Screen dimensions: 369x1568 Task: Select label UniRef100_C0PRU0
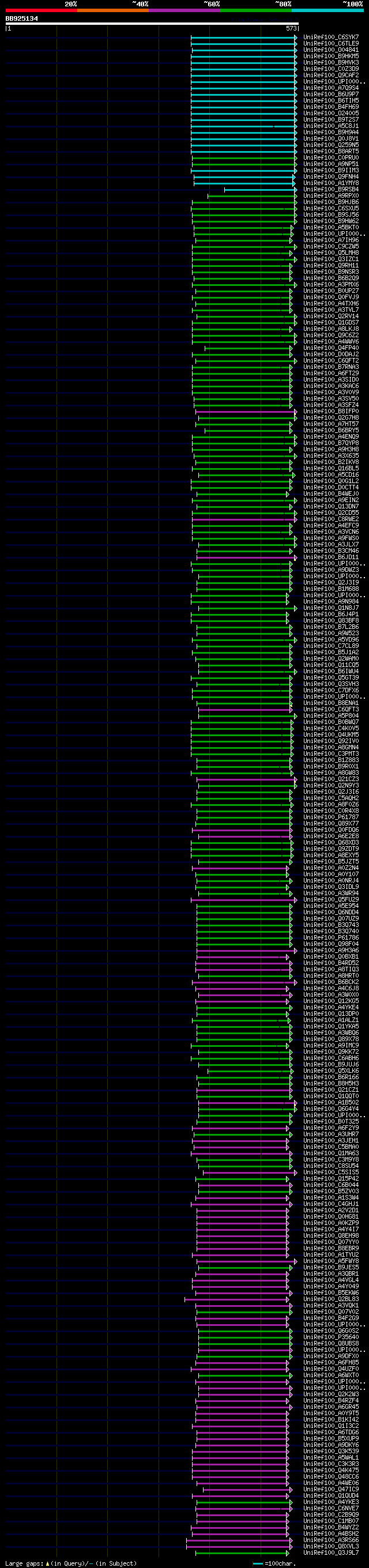pos(332,157)
